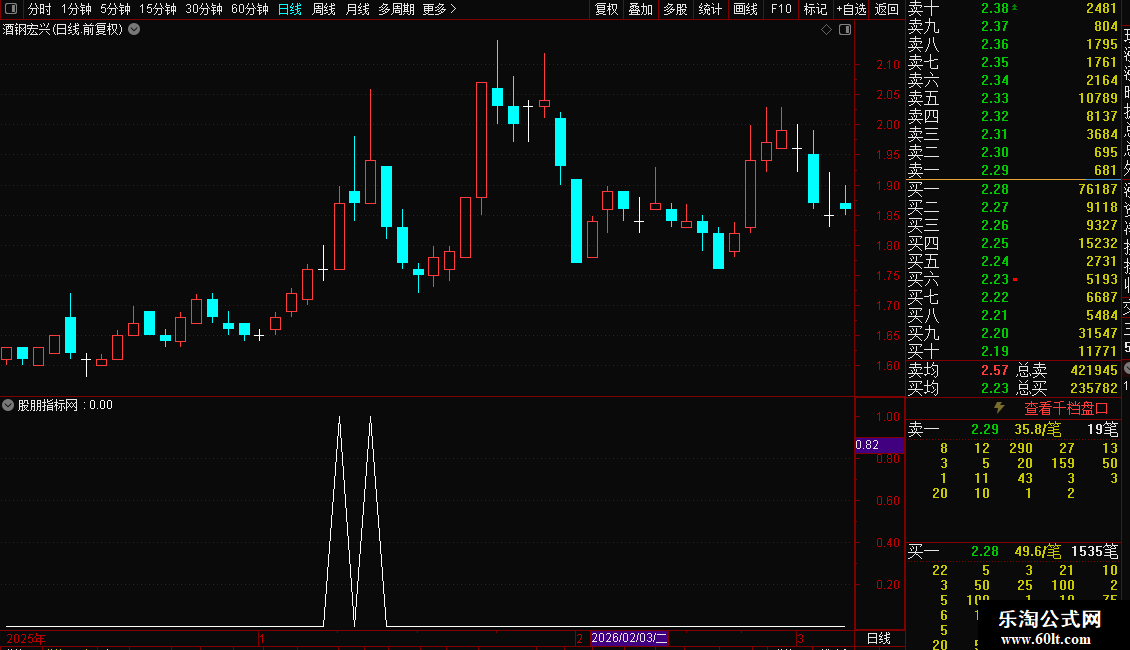Click 总卖 421945 total

coord(1067,370)
